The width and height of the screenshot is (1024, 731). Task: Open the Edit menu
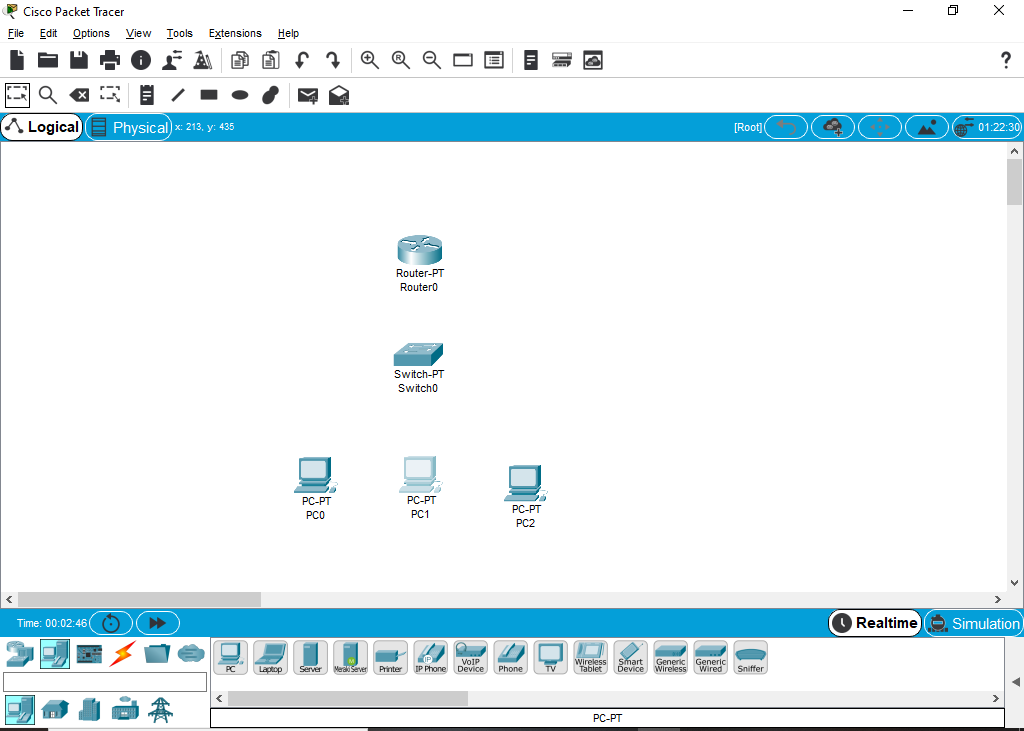tap(48, 33)
